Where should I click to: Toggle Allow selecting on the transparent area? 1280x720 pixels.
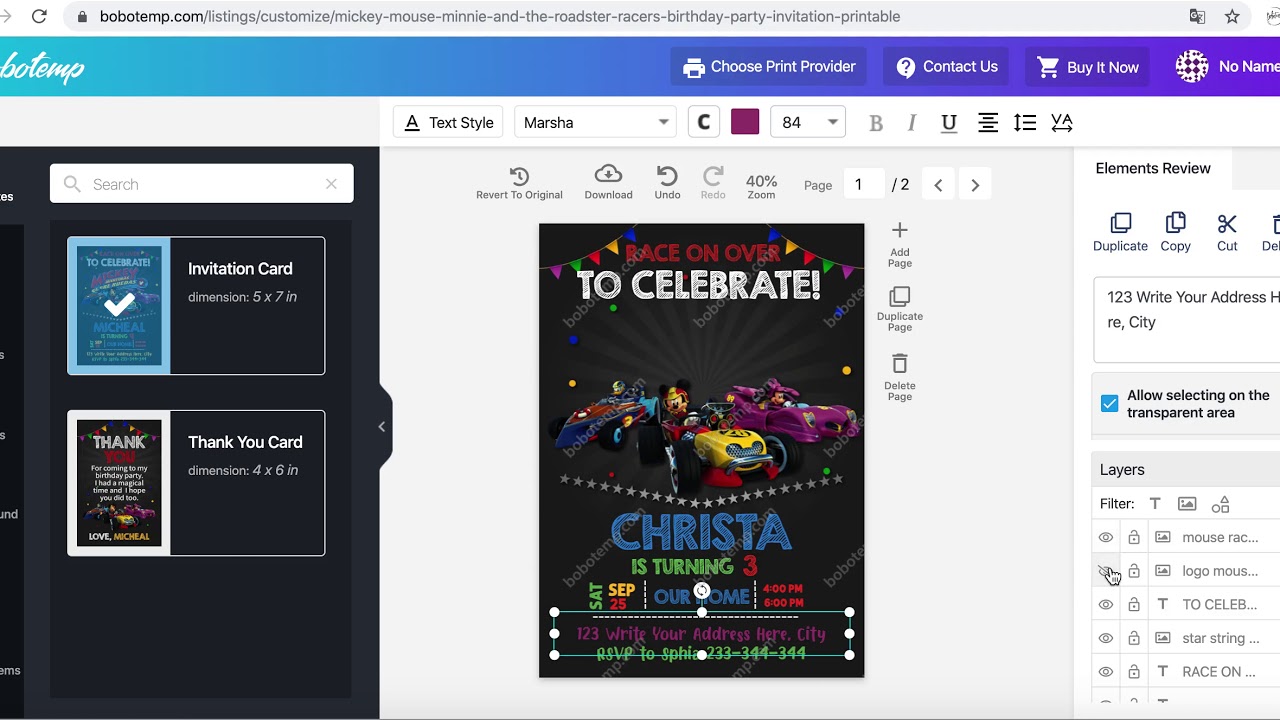click(x=1110, y=403)
